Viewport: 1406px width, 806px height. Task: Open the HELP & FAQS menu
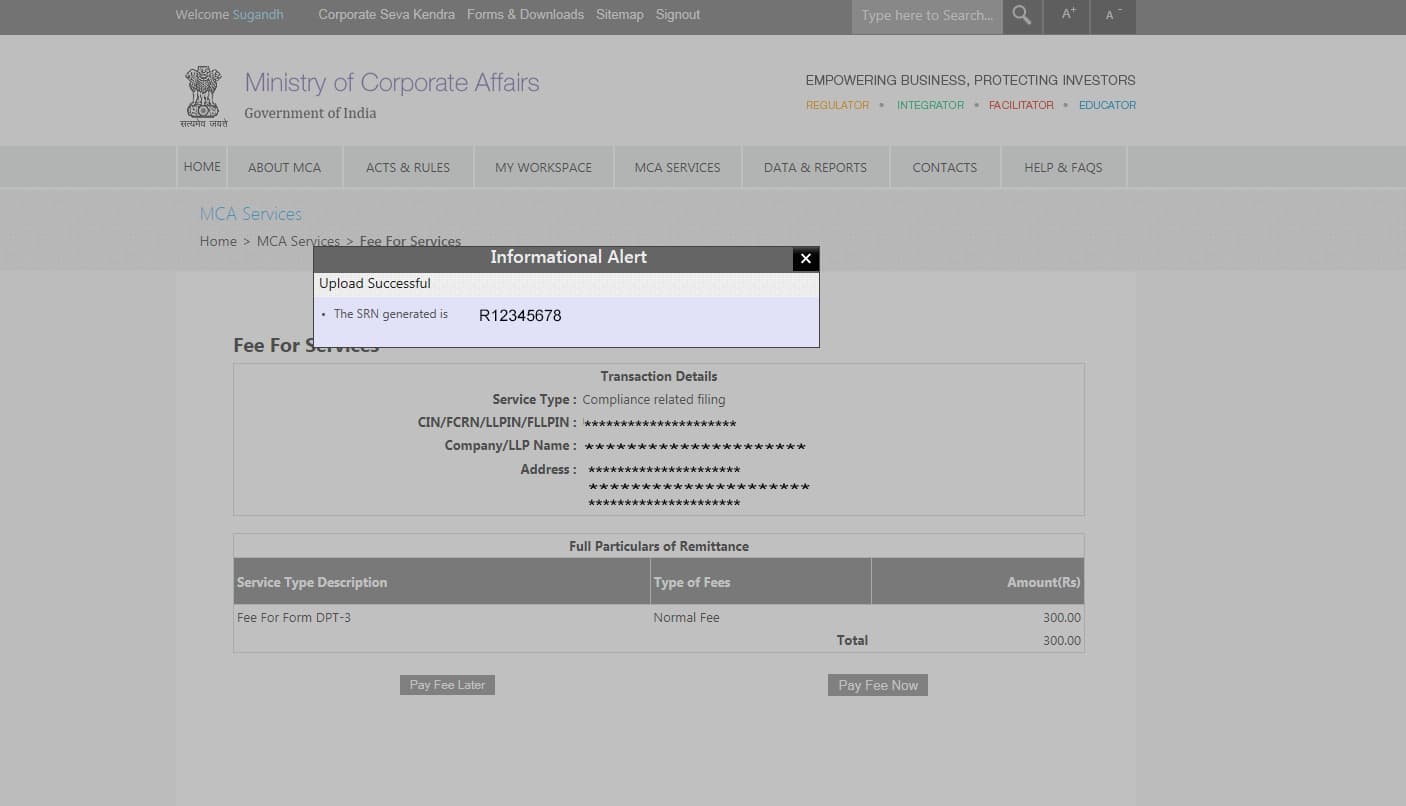1063,168
